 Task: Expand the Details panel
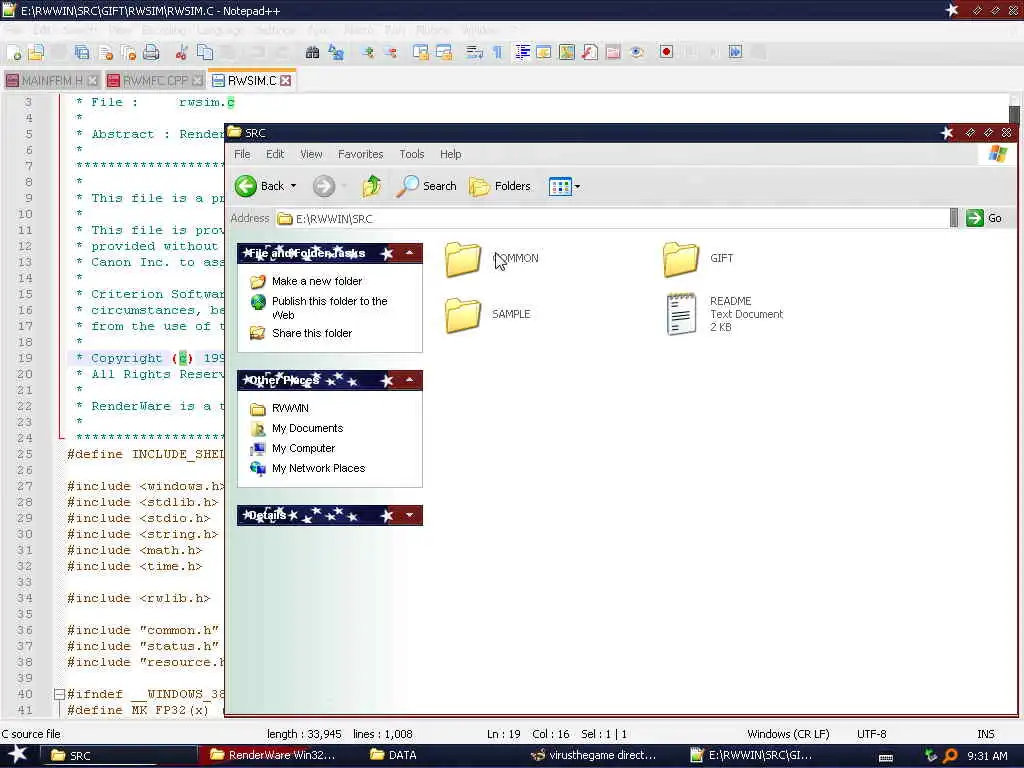(x=409, y=515)
